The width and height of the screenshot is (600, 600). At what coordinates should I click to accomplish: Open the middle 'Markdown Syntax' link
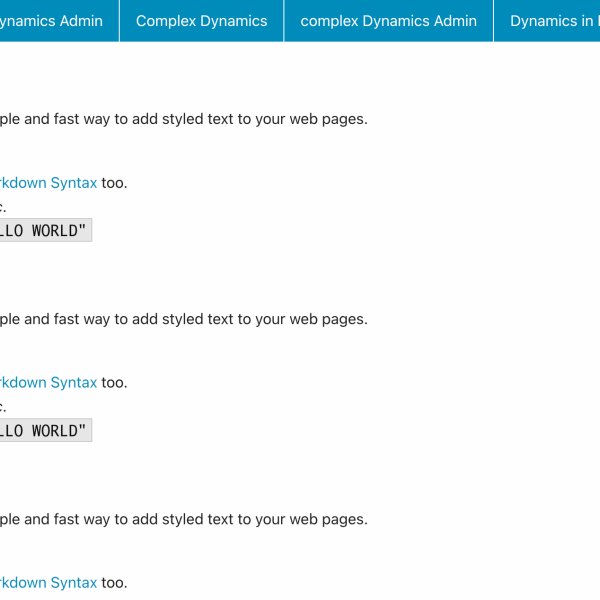(x=48, y=382)
